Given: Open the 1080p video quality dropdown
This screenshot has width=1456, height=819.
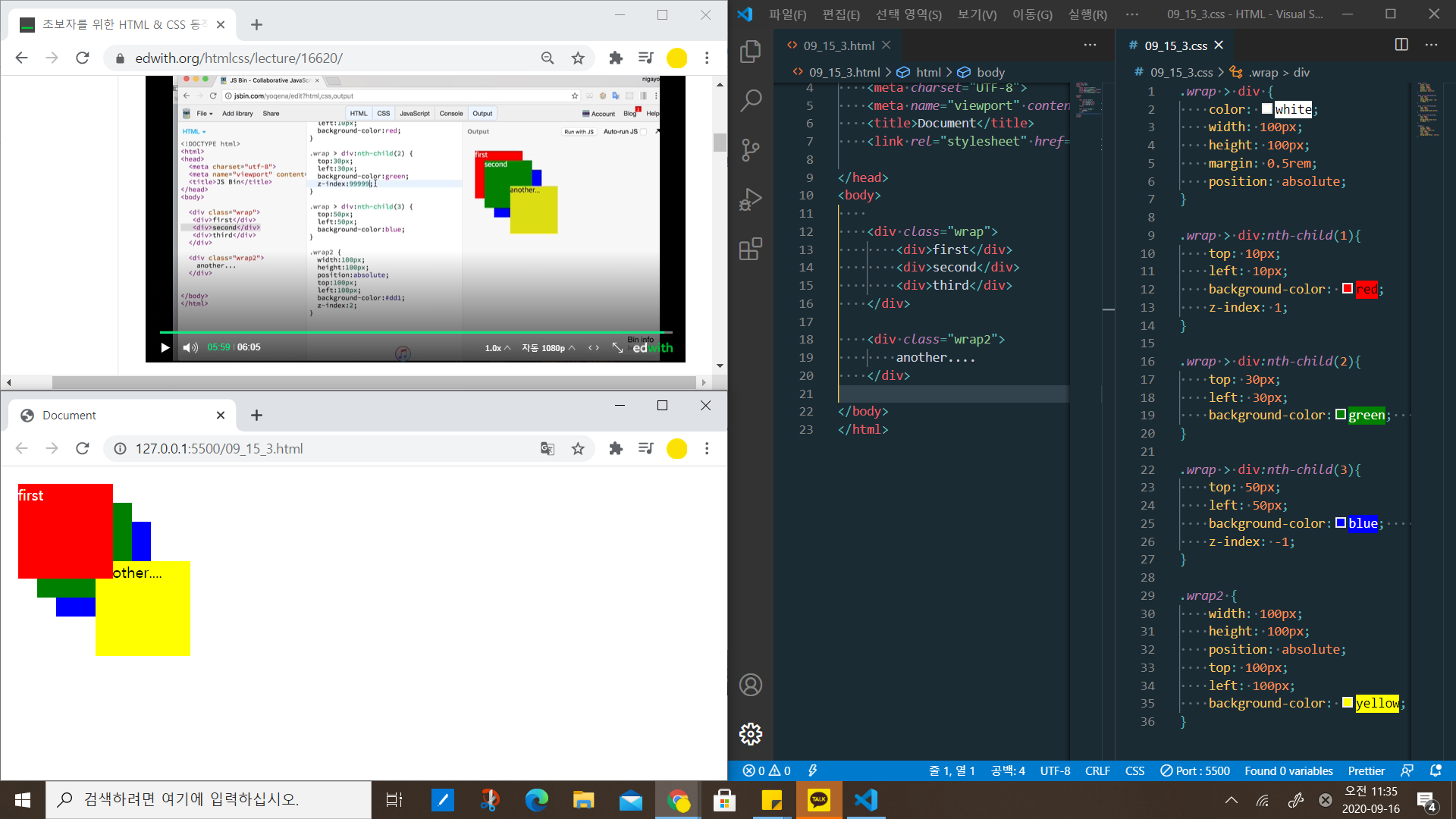Looking at the screenshot, I should 549,348.
